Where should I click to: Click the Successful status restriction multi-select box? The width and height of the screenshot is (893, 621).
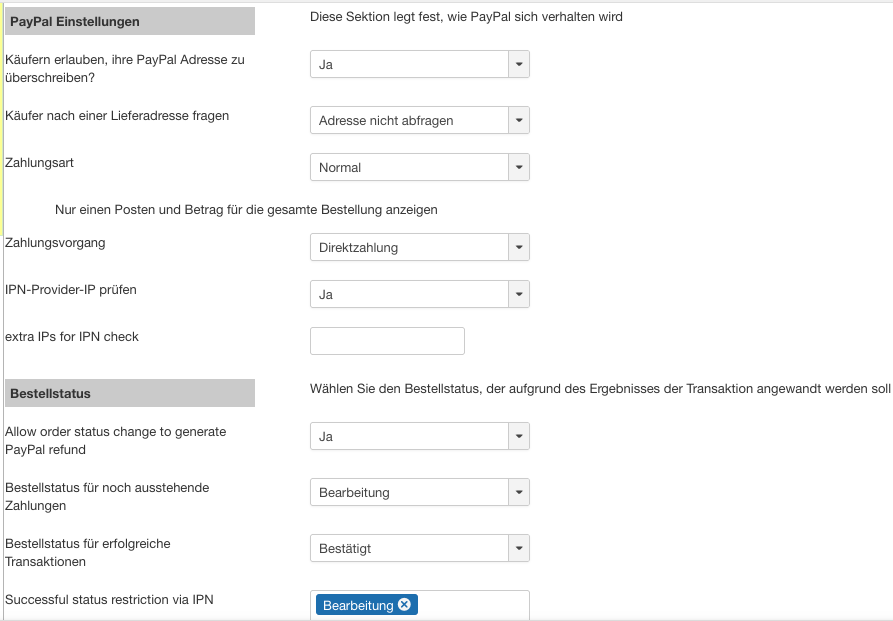click(470, 605)
